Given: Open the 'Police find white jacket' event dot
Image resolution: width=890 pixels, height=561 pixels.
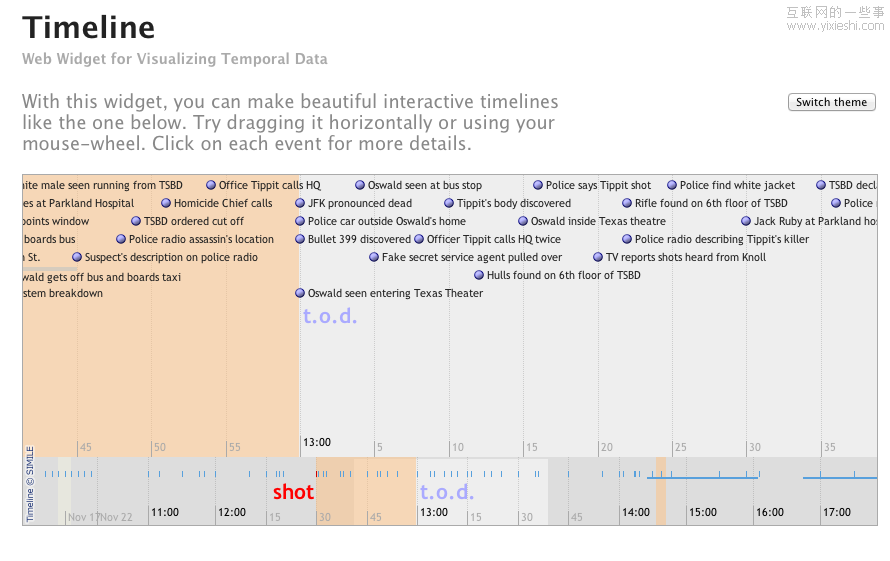Looking at the screenshot, I should coord(672,185).
